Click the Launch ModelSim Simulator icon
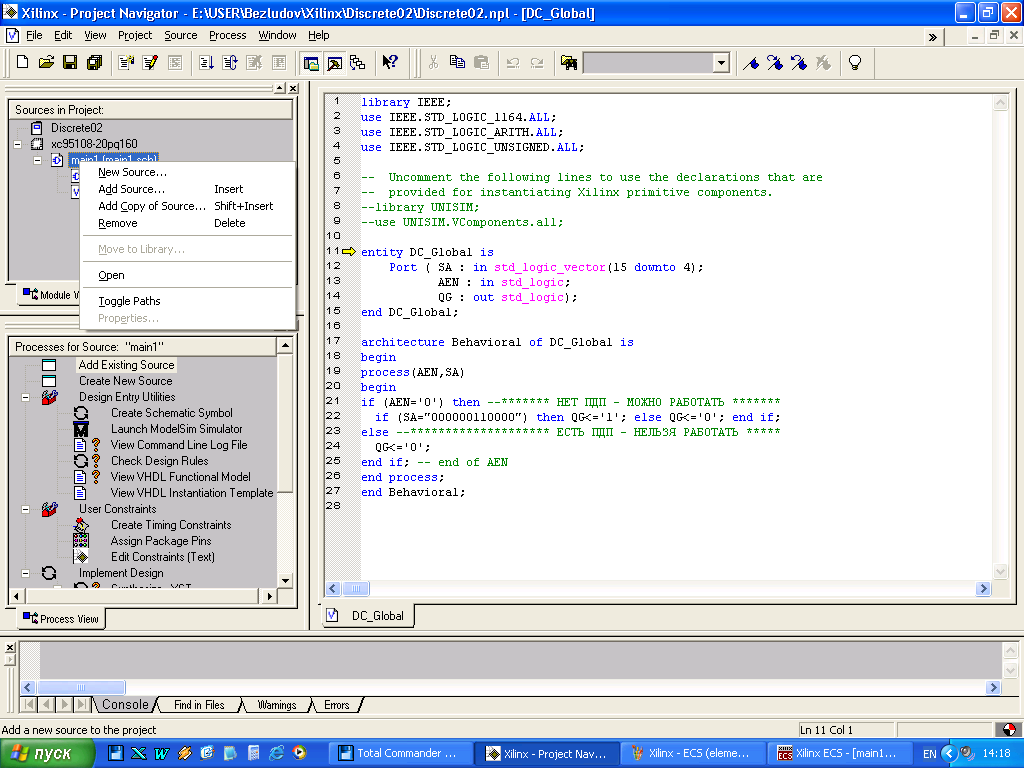The image size is (1024, 768). pos(81,429)
